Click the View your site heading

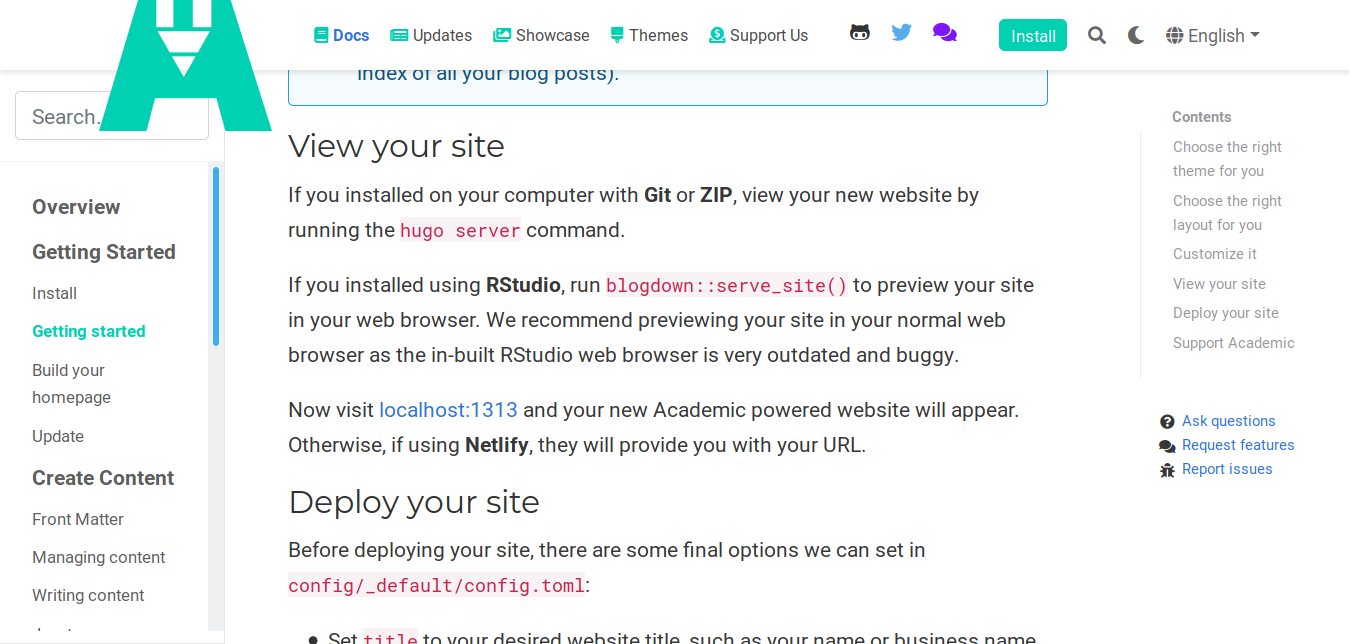click(x=396, y=146)
